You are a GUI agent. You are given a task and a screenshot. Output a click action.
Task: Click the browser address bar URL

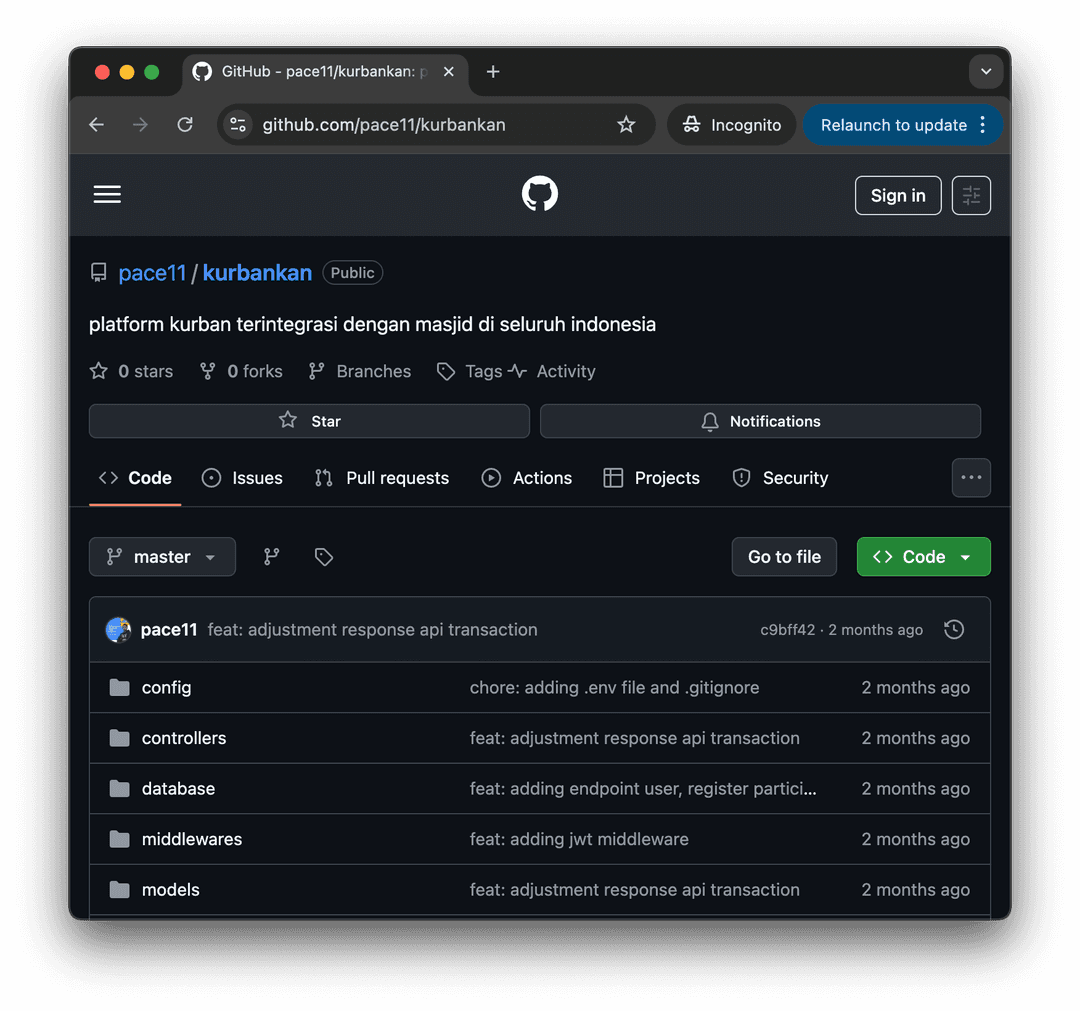pyautogui.click(x=384, y=125)
